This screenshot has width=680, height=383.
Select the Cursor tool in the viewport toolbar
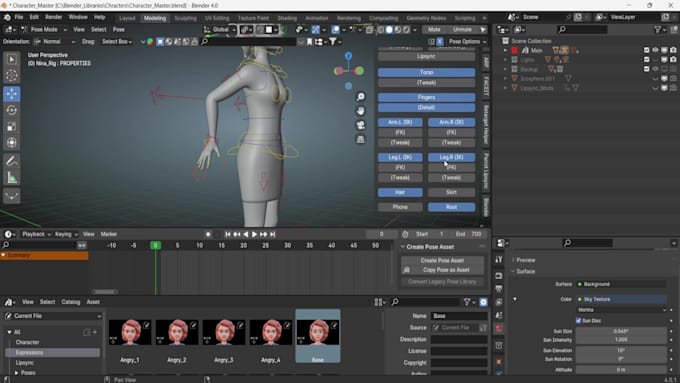point(12,75)
